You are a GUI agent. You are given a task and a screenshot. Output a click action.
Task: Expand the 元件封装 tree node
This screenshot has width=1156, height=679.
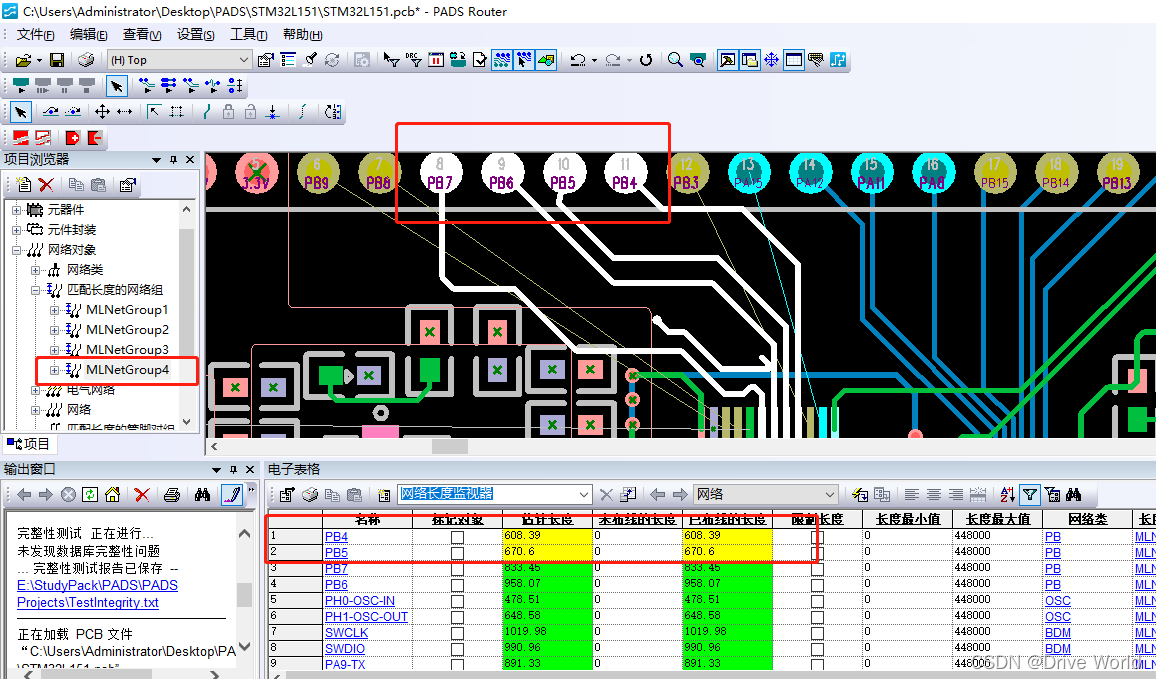point(16,230)
